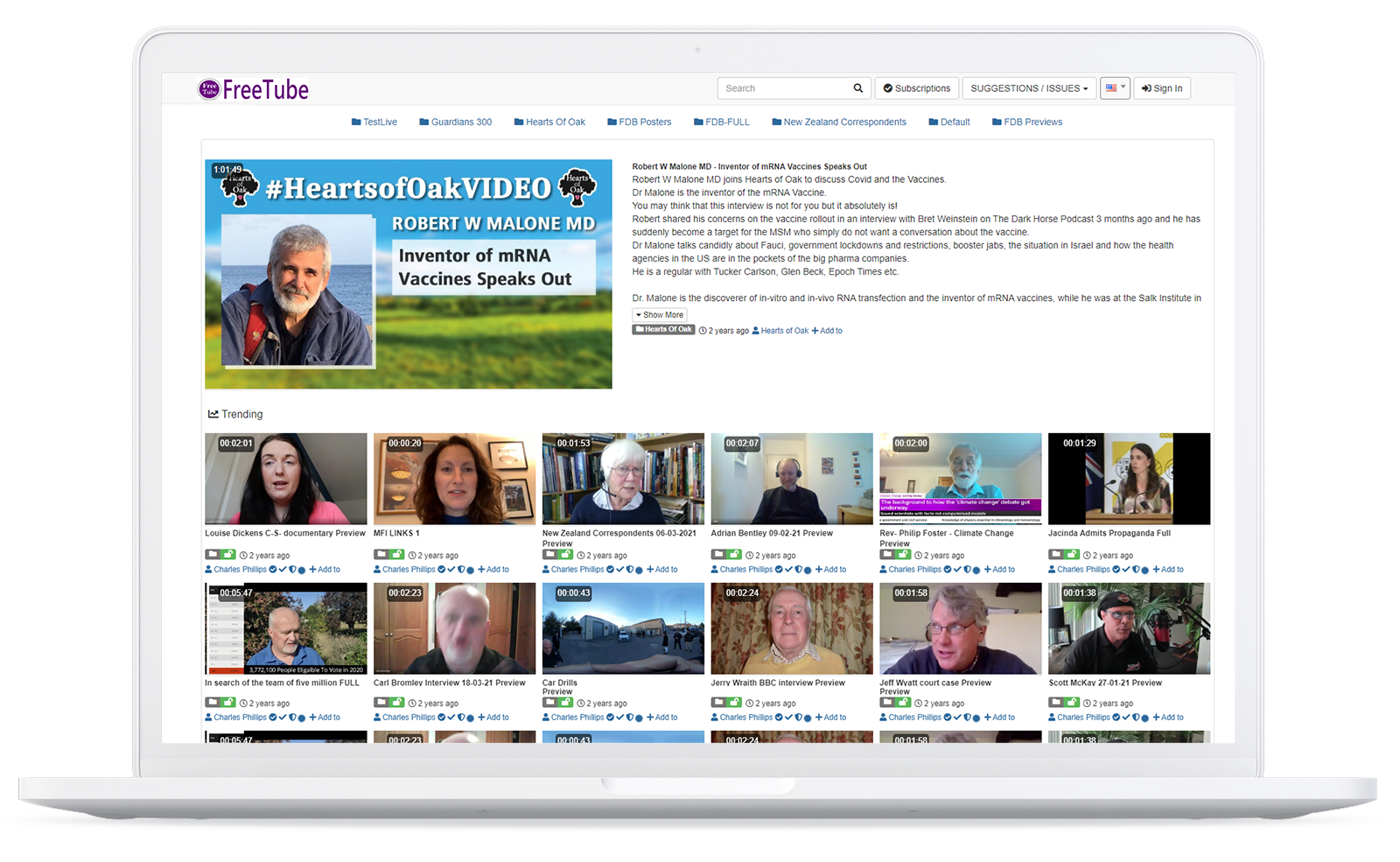This screenshot has width=1400, height=862.
Task: Open the Subscriptions page
Action: tap(916, 88)
